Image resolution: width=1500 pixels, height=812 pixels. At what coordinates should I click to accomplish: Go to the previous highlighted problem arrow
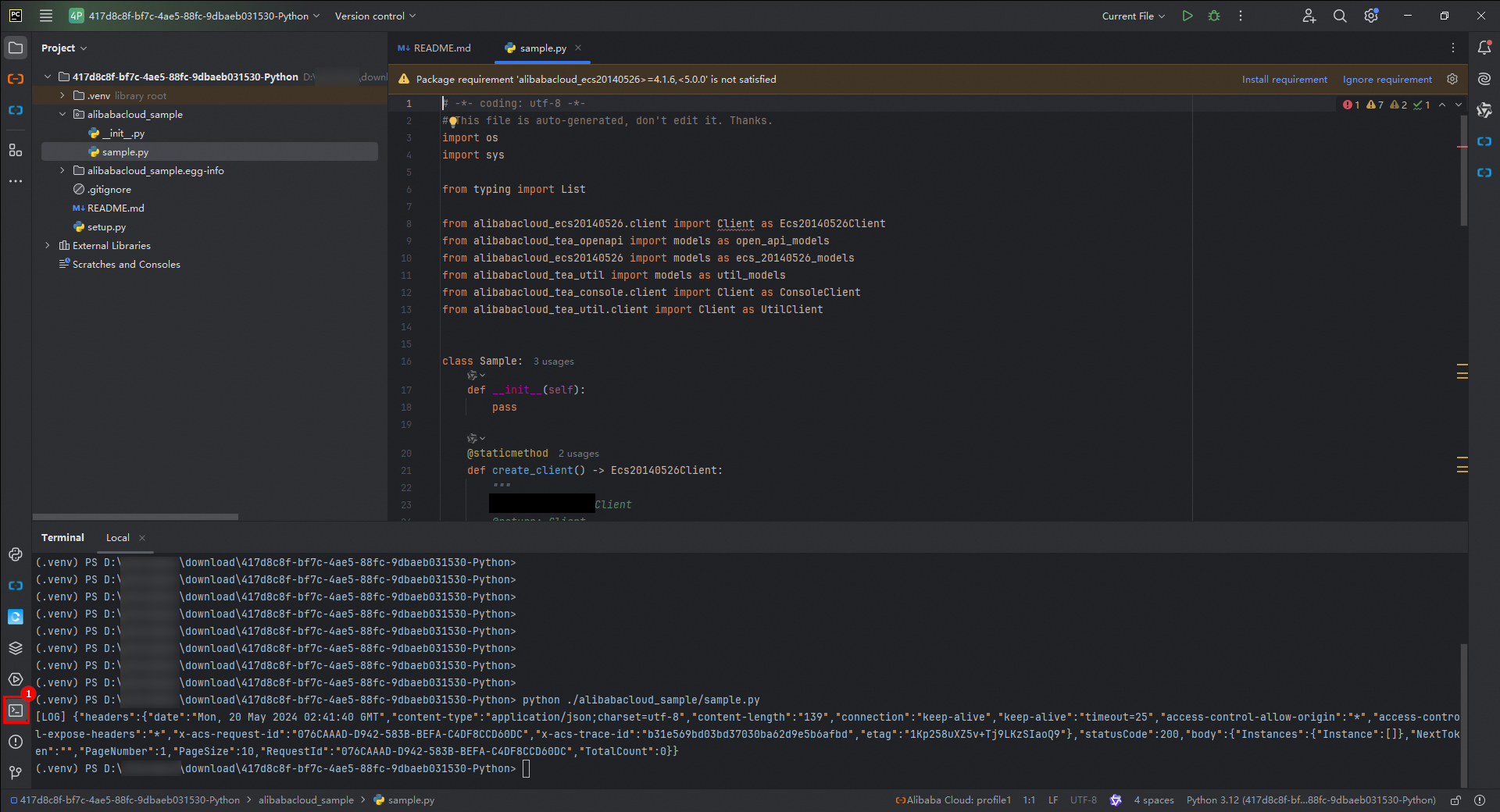pos(1442,105)
